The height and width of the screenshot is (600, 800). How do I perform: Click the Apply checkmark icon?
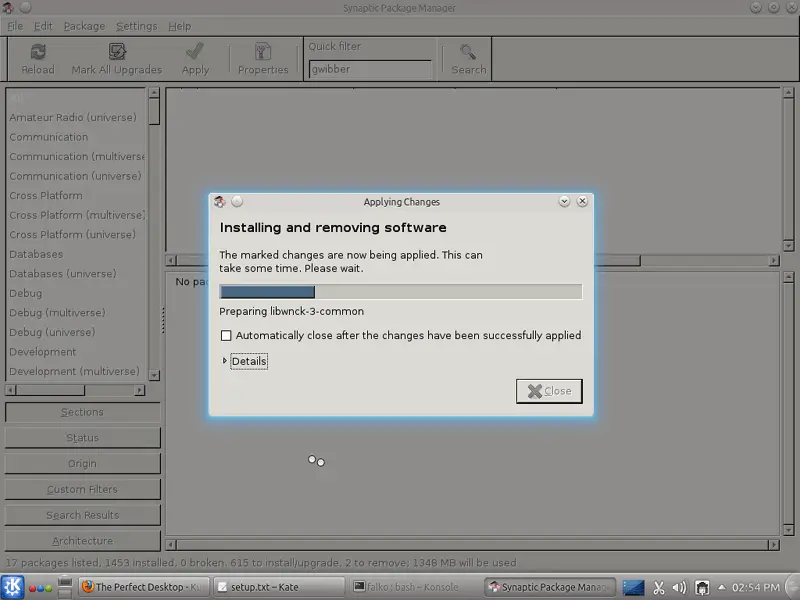[x=195, y=52]
